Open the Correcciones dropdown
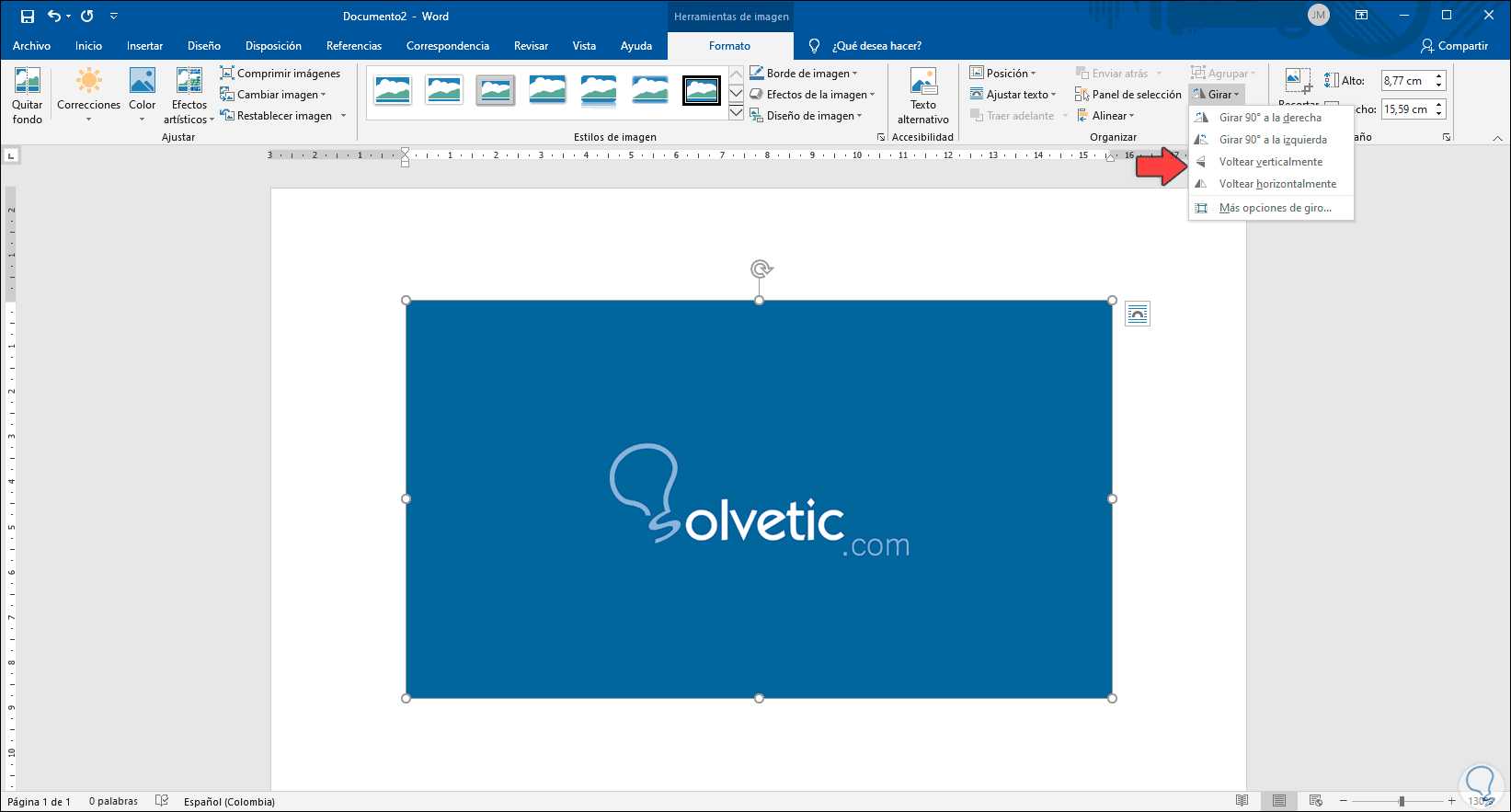 [x=89, y=97]
